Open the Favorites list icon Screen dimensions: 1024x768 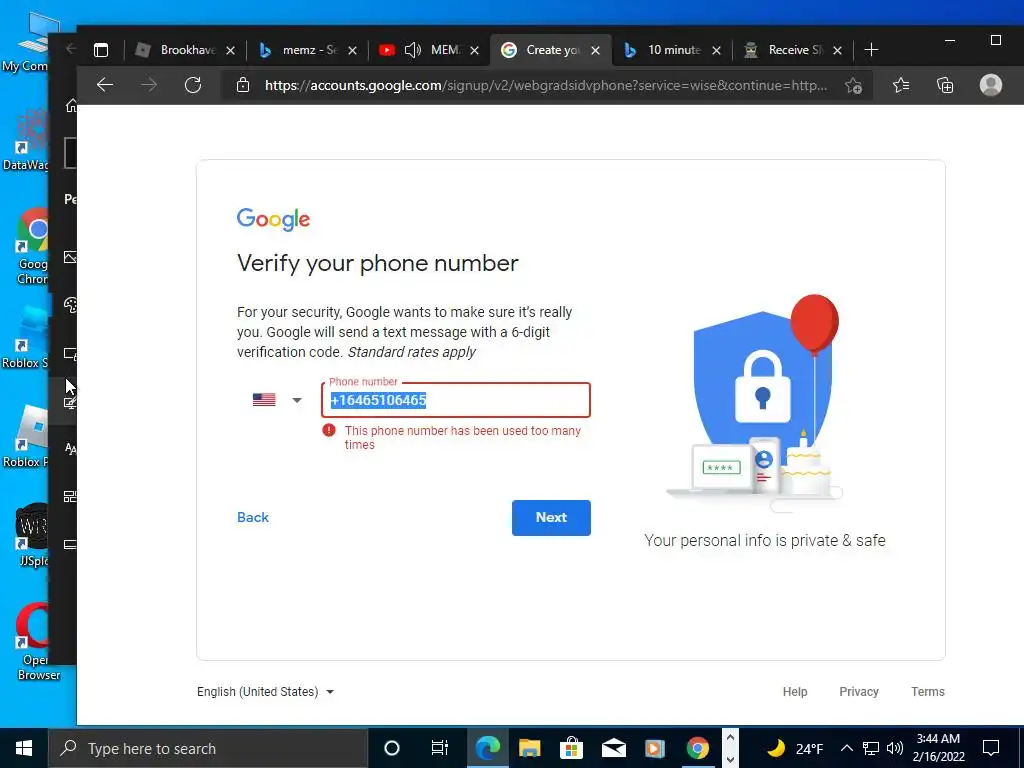[901, 85]
